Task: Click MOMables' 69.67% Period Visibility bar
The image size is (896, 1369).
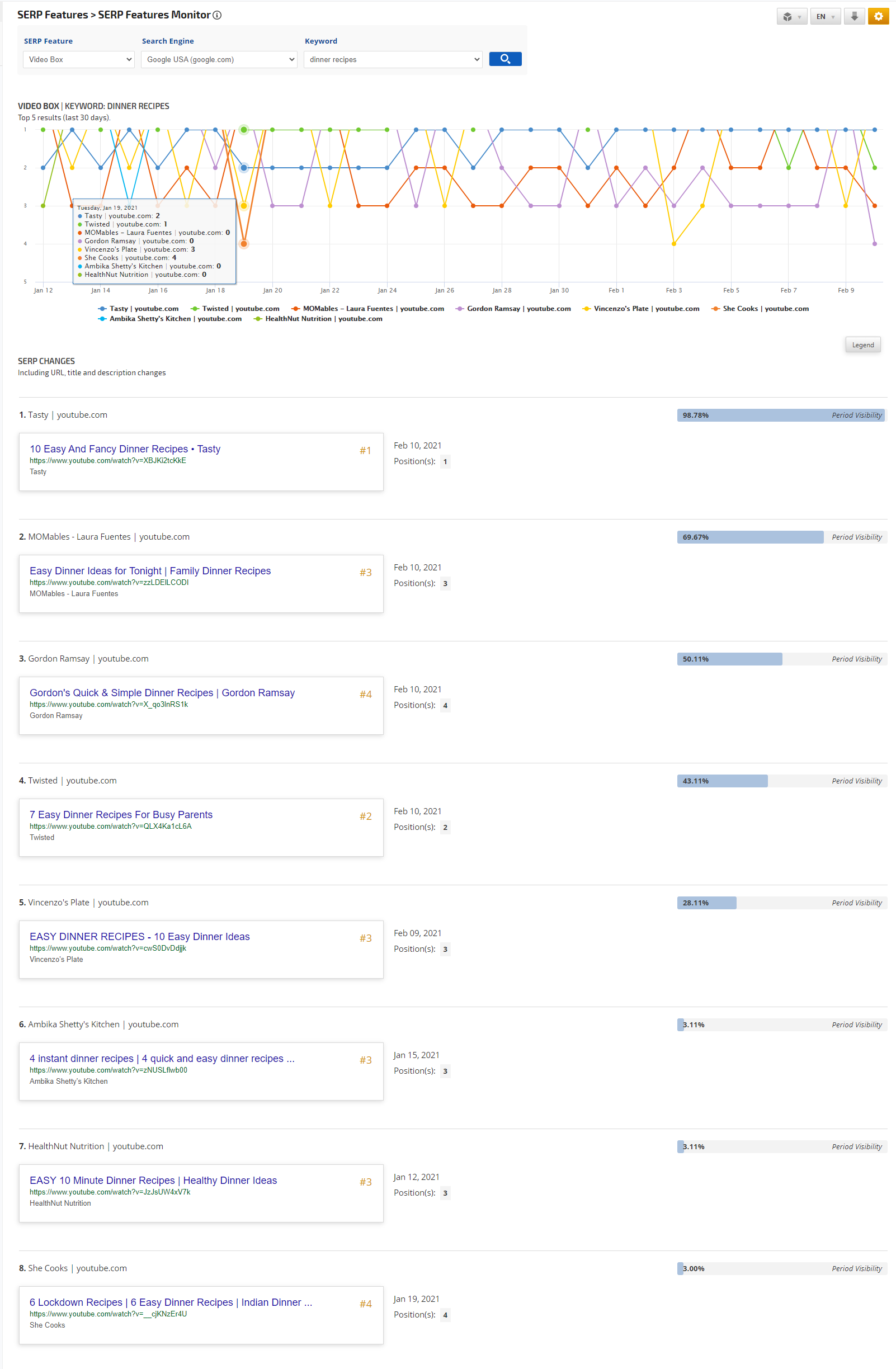Action: [x=782, y=537]
